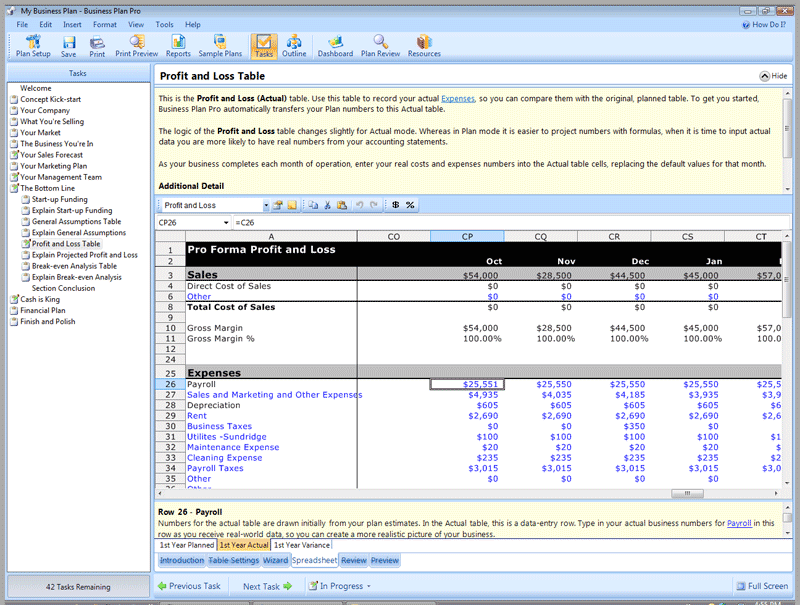Follow the Expenses link in instructions
Viewport: 800px width, 605px height.
point(458,99)
